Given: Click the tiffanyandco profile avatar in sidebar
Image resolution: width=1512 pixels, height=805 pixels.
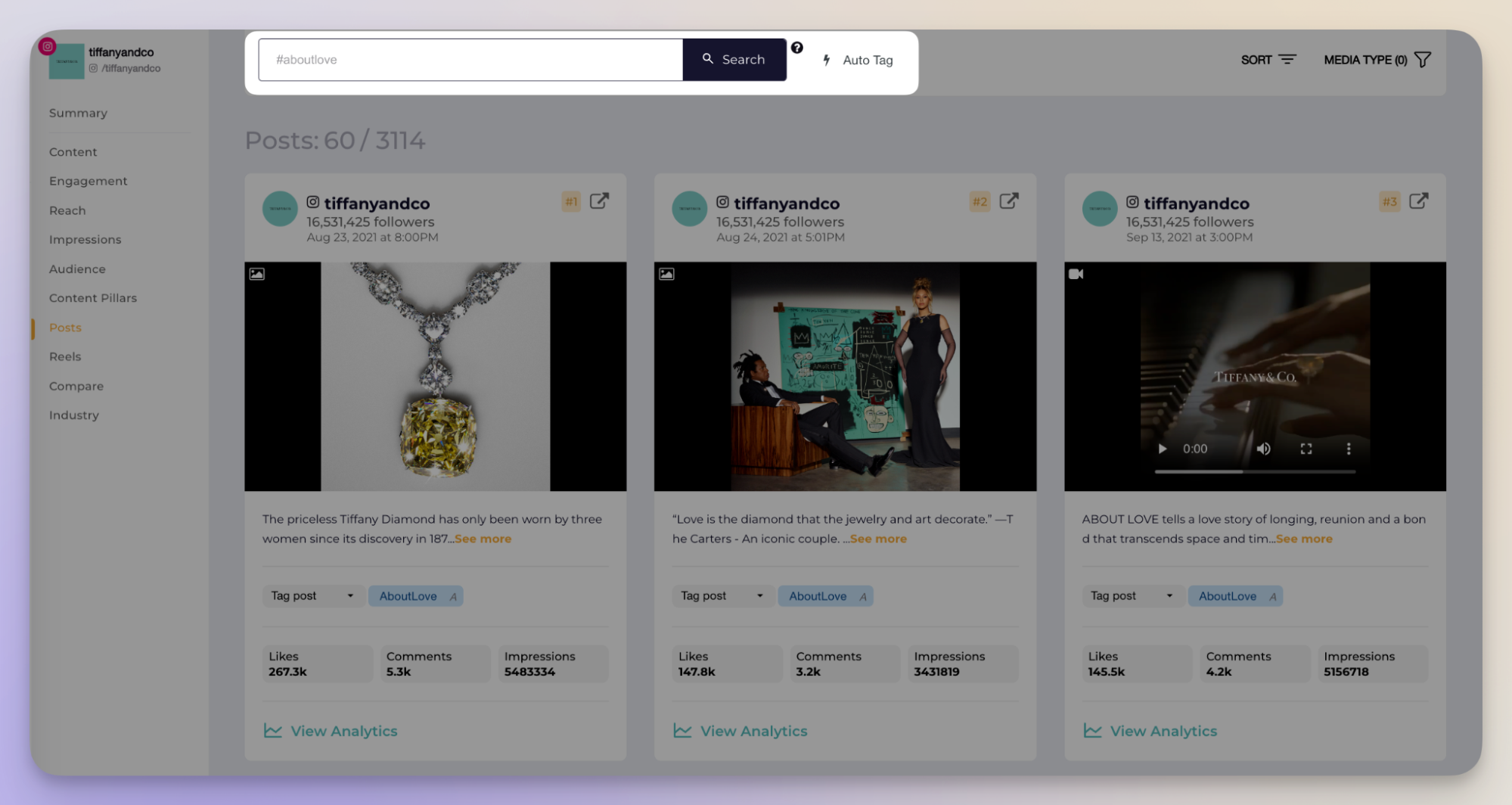Looking at the screenshot, I should 67,61.
